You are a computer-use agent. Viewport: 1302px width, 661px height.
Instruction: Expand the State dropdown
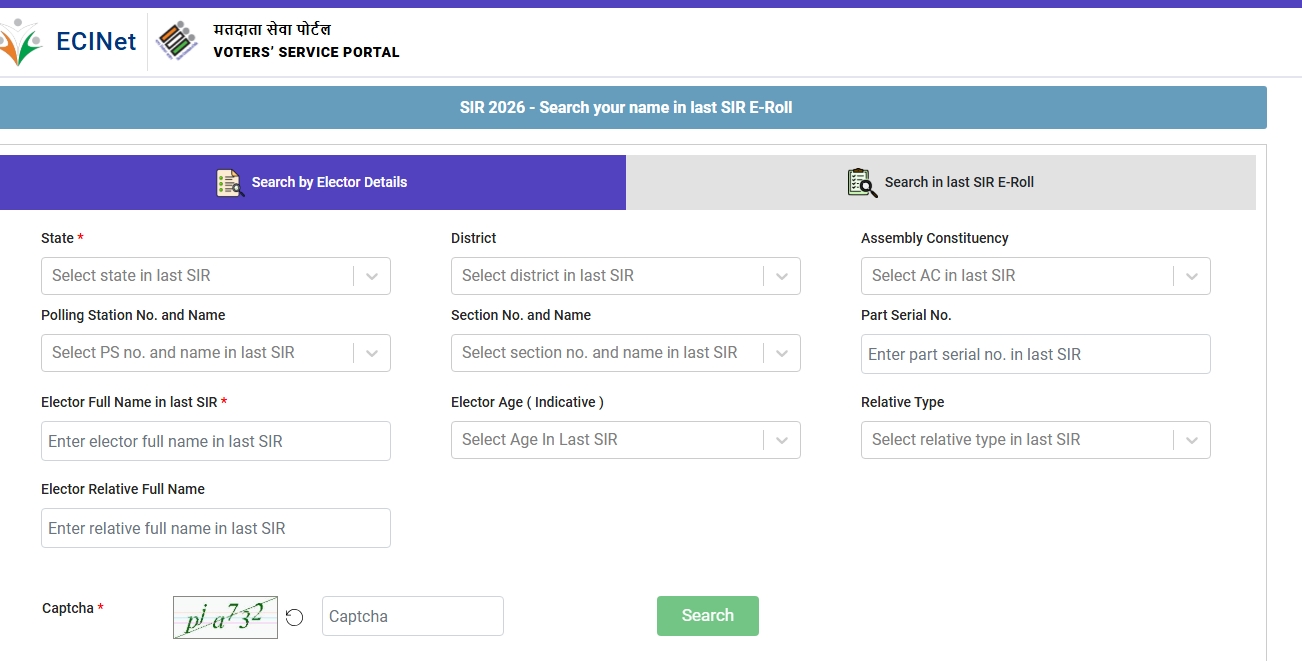(215, 276)
